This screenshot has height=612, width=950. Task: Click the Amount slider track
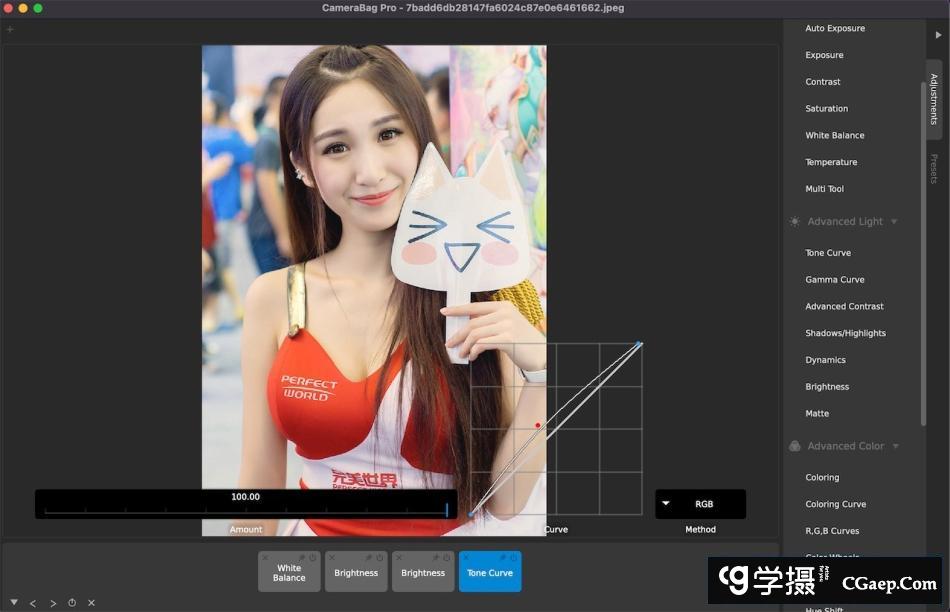pyautogui.click(x=245, y=510)
